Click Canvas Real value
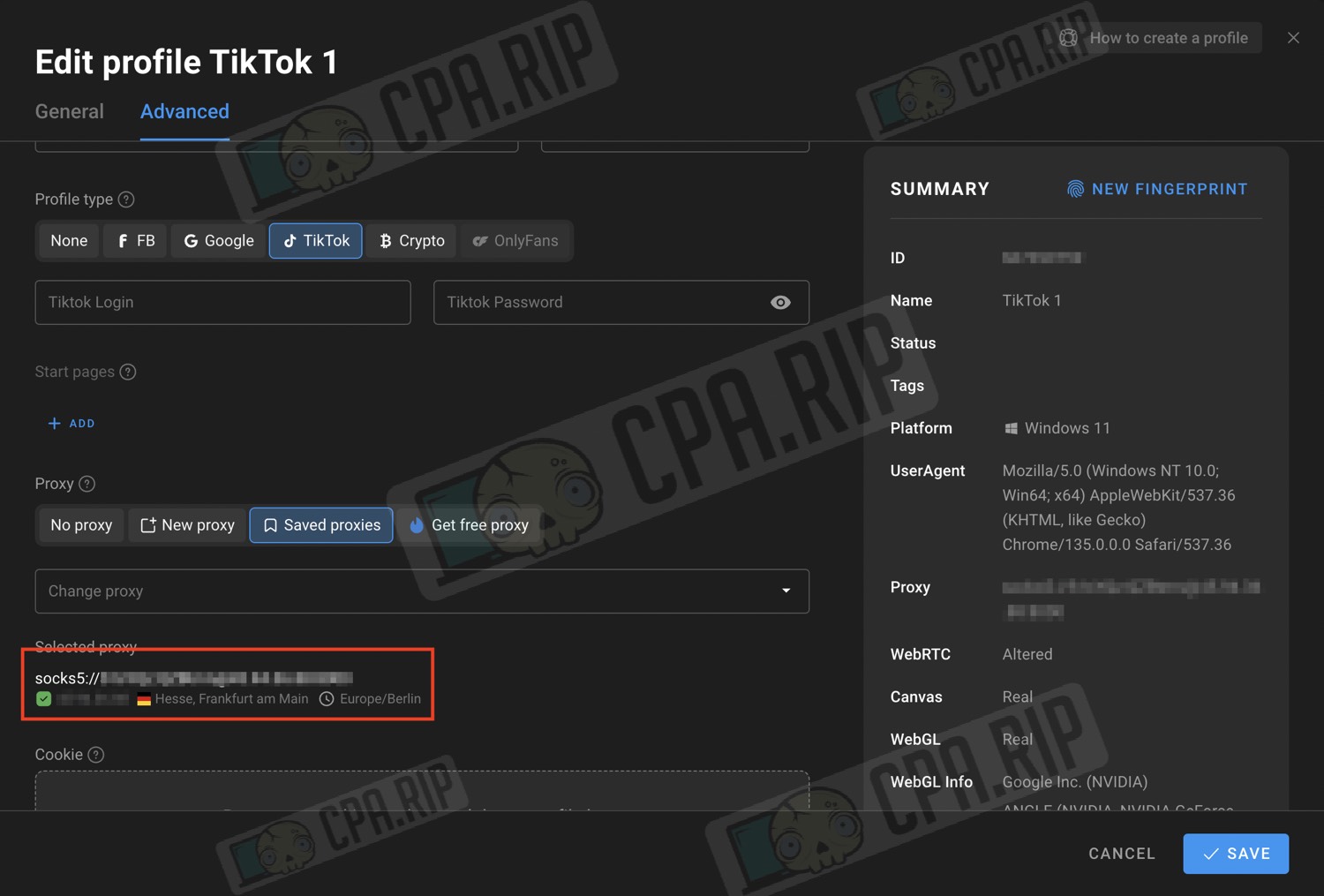 (1018, 696)
